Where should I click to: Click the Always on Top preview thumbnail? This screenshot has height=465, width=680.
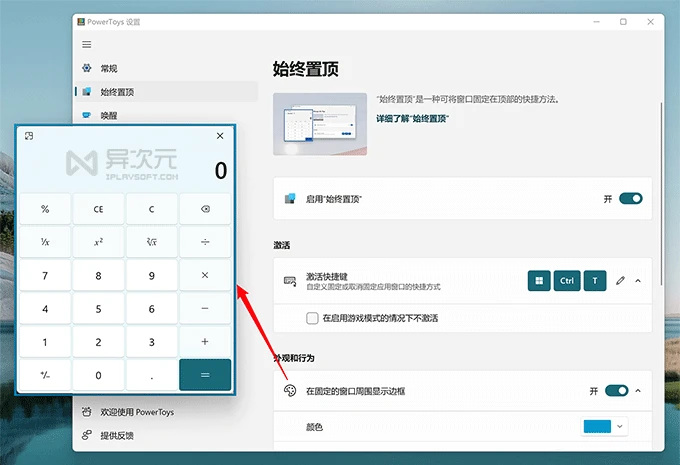(x=320, y=124)
